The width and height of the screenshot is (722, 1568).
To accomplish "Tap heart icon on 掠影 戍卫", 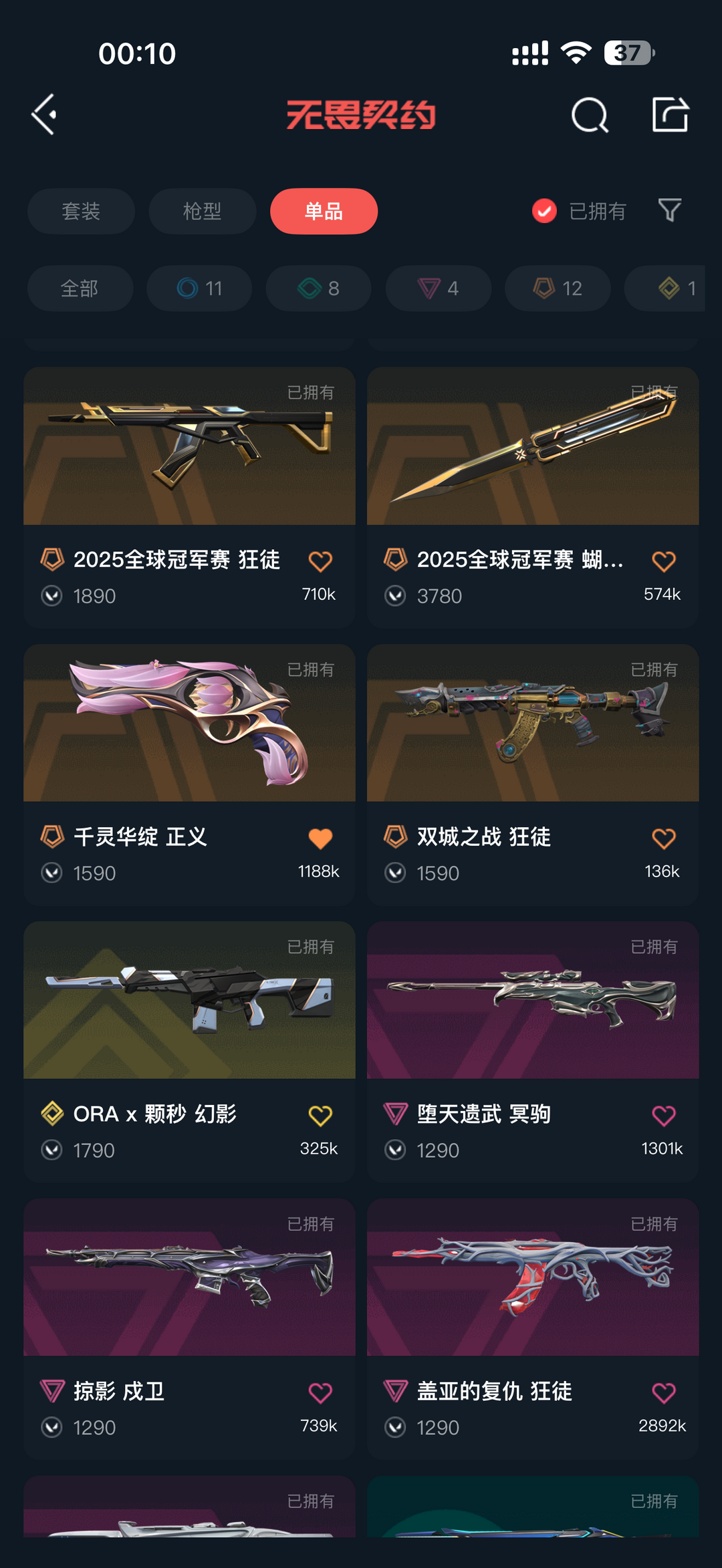I will click(x=320, y=1393).
